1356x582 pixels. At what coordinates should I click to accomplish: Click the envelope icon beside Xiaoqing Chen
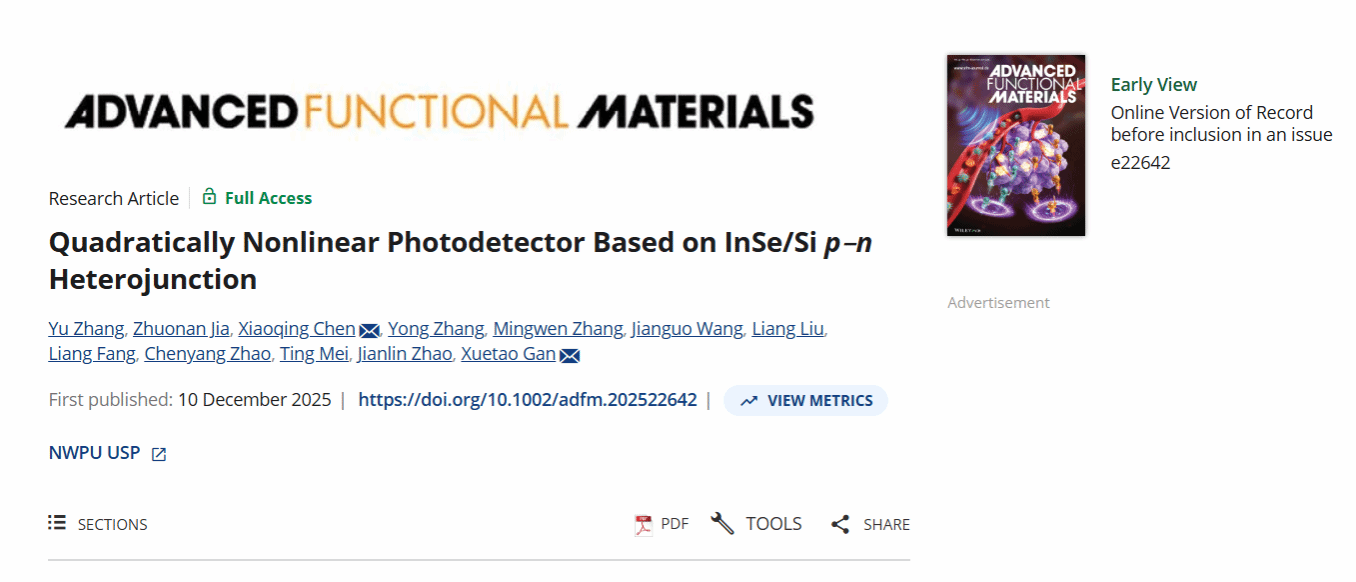point(370,330)
